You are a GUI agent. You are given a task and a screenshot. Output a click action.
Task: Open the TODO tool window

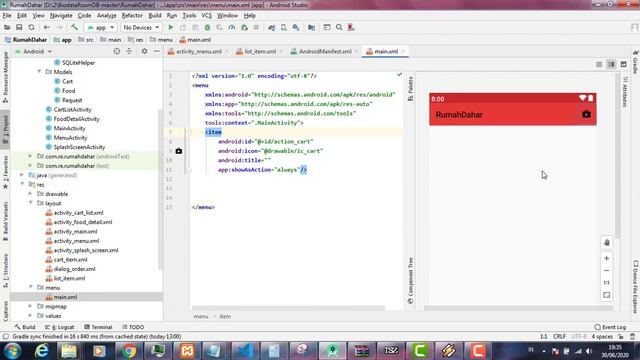tap(133, 327)
